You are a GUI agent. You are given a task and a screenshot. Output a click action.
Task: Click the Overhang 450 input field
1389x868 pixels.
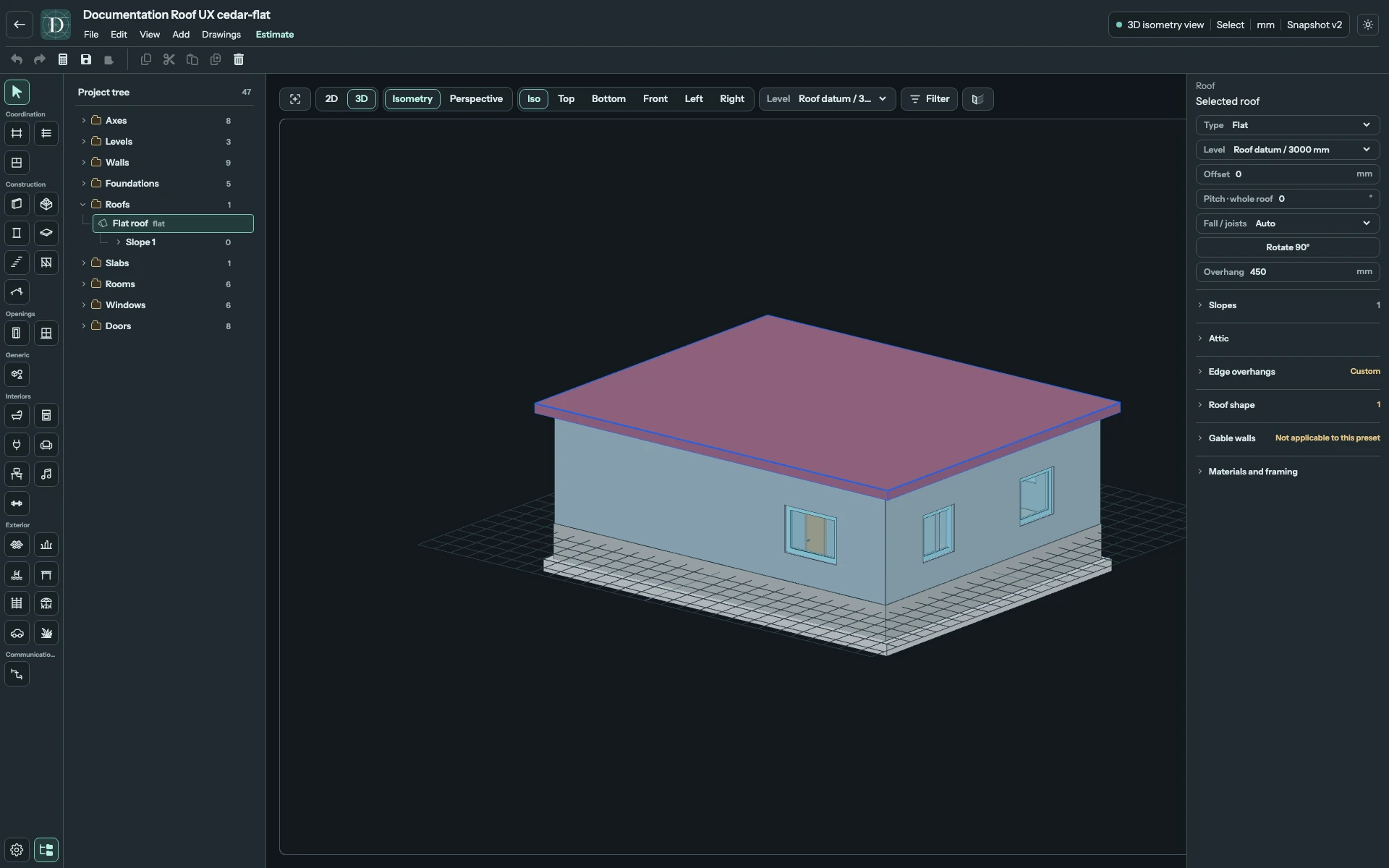click(1288, 272)
